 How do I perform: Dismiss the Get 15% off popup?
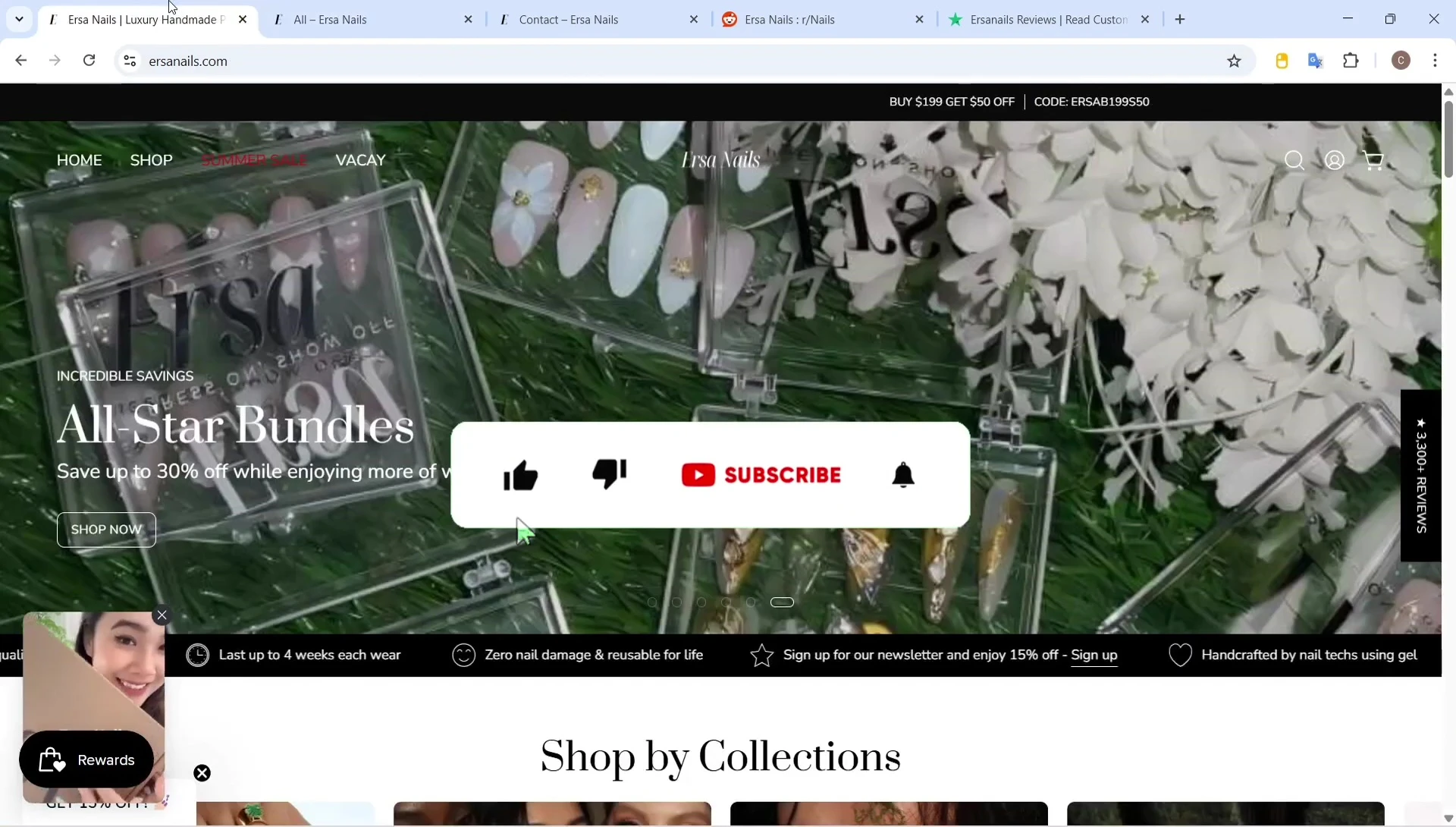pos(202,773)
